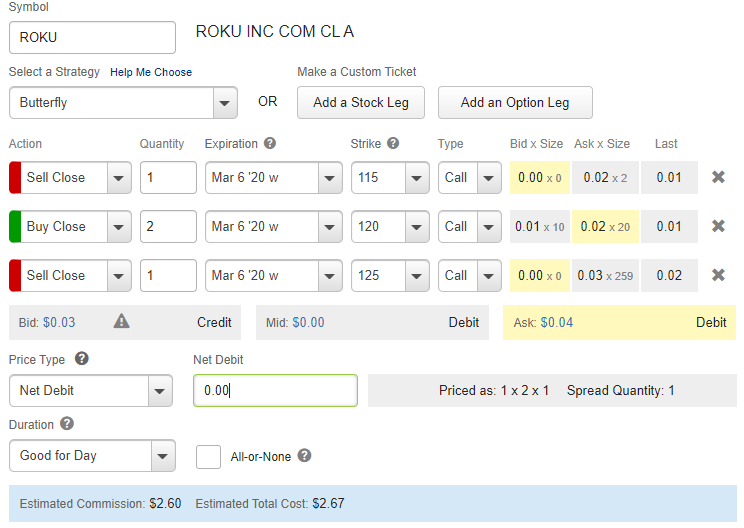744x528 pixels.
Task: Remove the 125 strike call leg
Action: click(x=718, y=275)
